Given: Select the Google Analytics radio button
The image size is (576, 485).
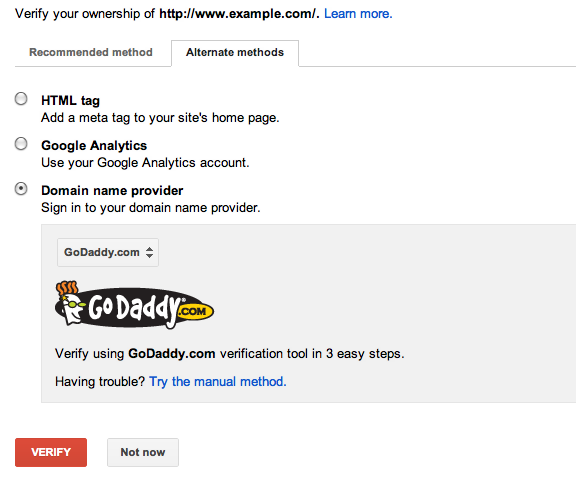Looking at the screenshot, I should (21, 144).
